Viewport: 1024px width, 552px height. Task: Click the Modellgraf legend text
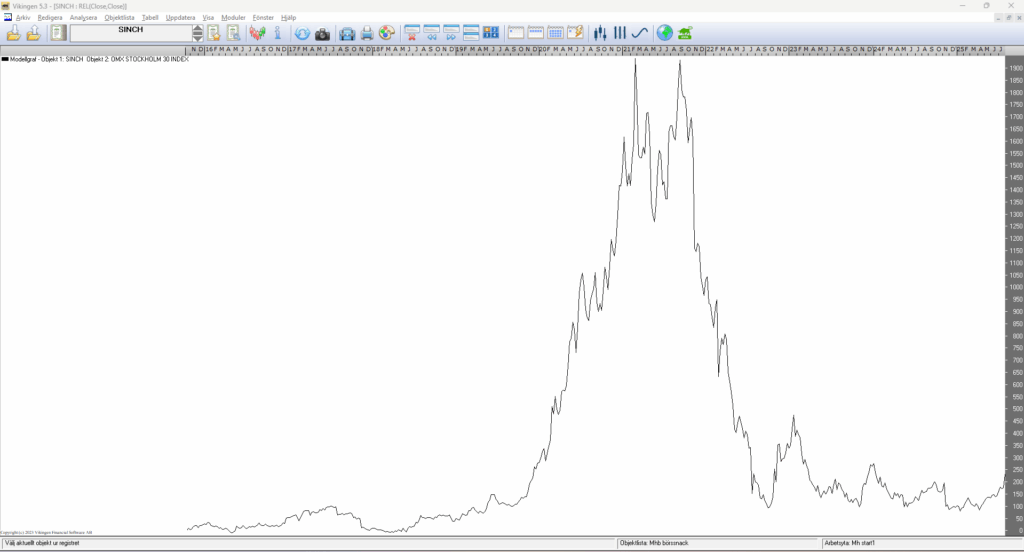click(99, 59)
